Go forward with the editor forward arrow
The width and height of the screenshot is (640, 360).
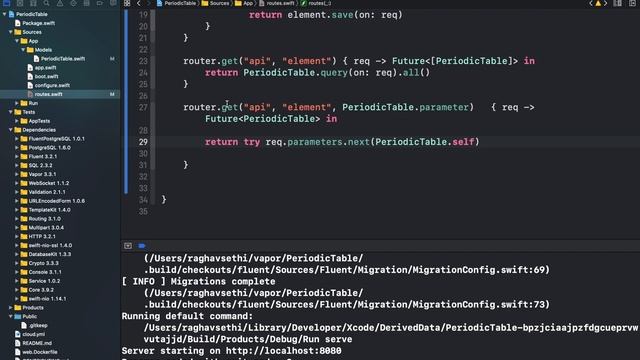(148, 3)
